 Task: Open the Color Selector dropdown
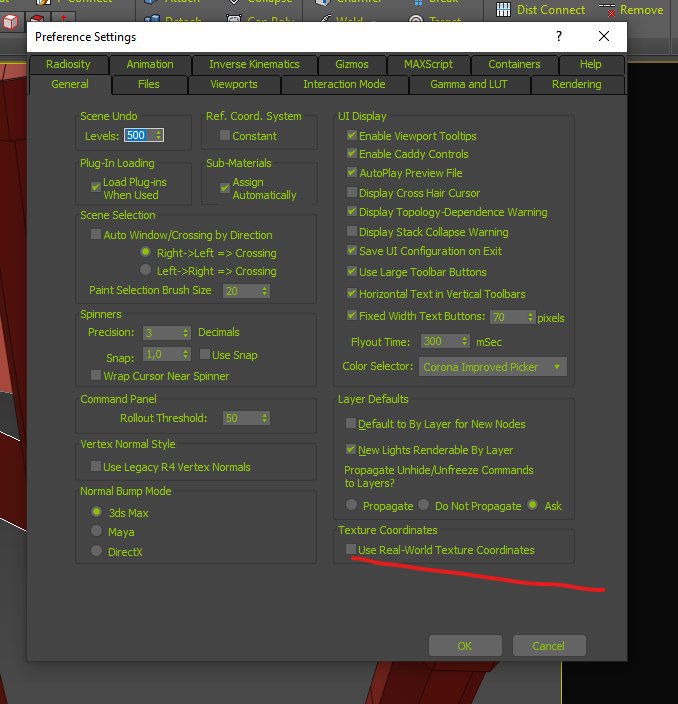pyautogui.click(x=493, y=367)
